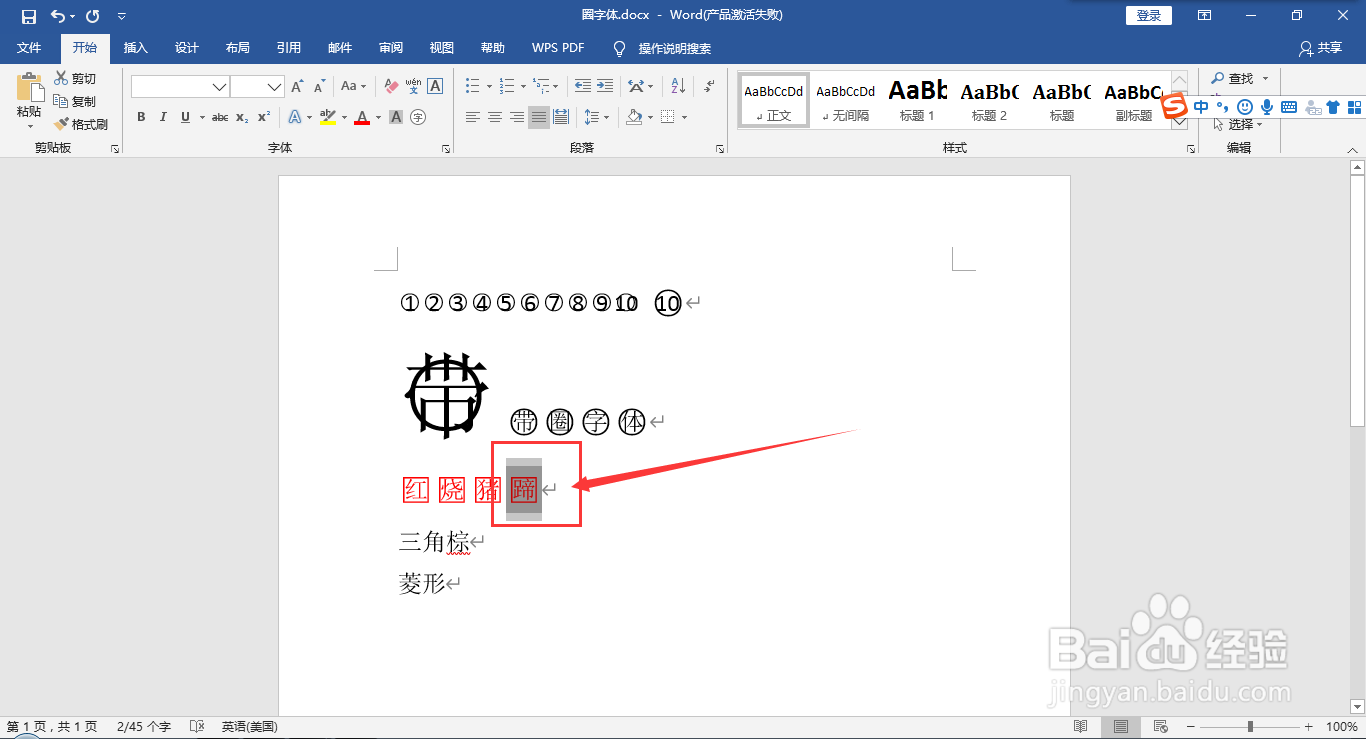This screenshot has width=1366, height=739.
Task: Click the Redo icon in quick access bar
Action: (x=93, y=16)
